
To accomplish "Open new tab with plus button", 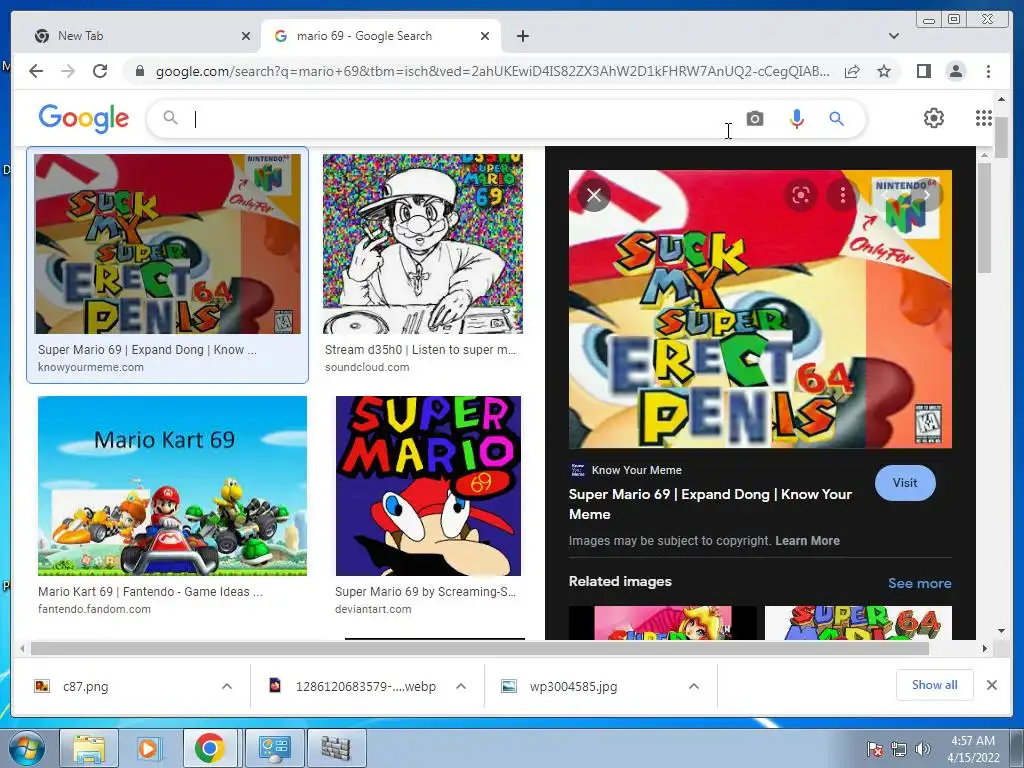I will pos(522,36).
